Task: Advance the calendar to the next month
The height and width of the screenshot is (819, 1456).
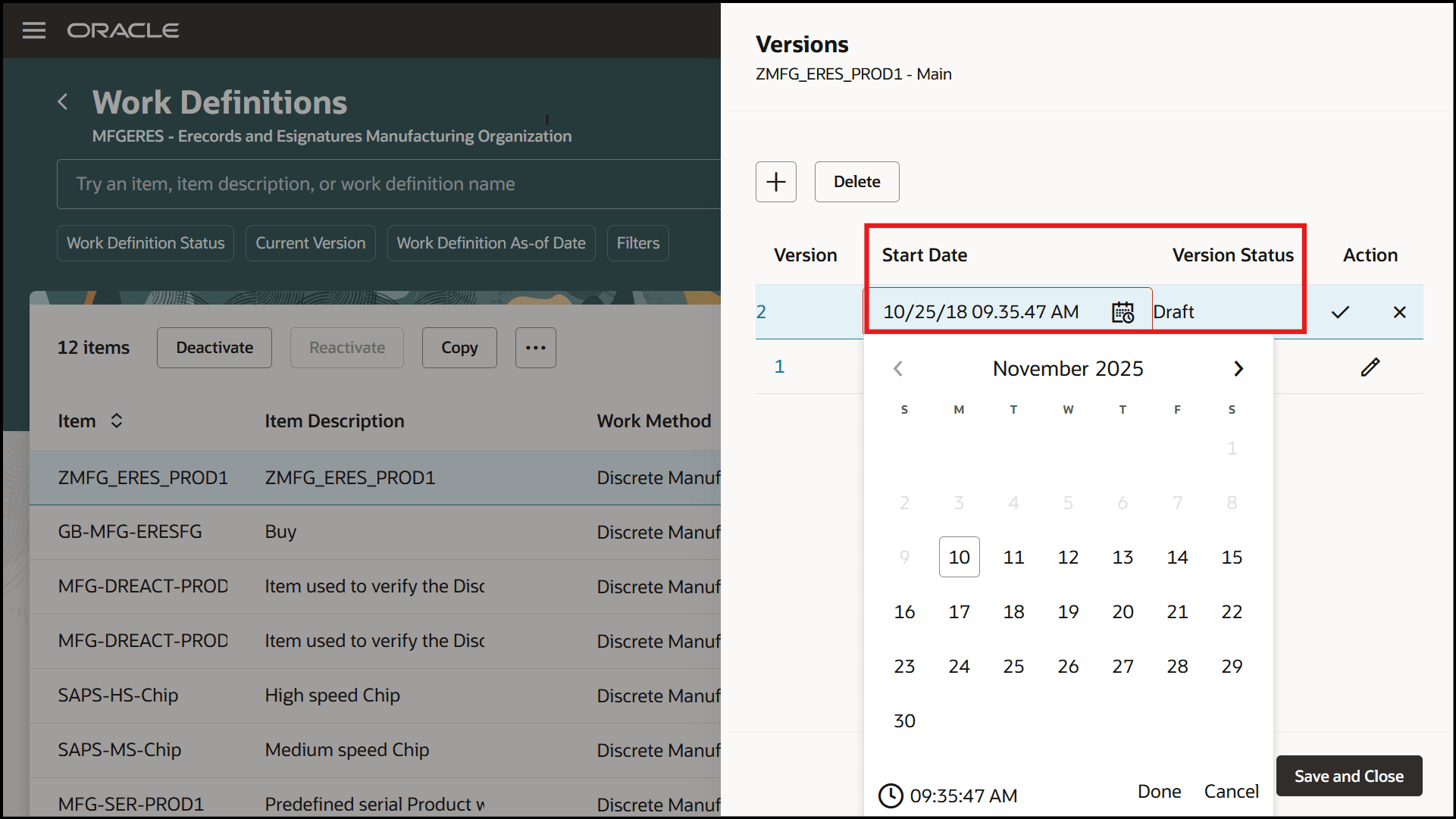Action: click(1238, 368)
